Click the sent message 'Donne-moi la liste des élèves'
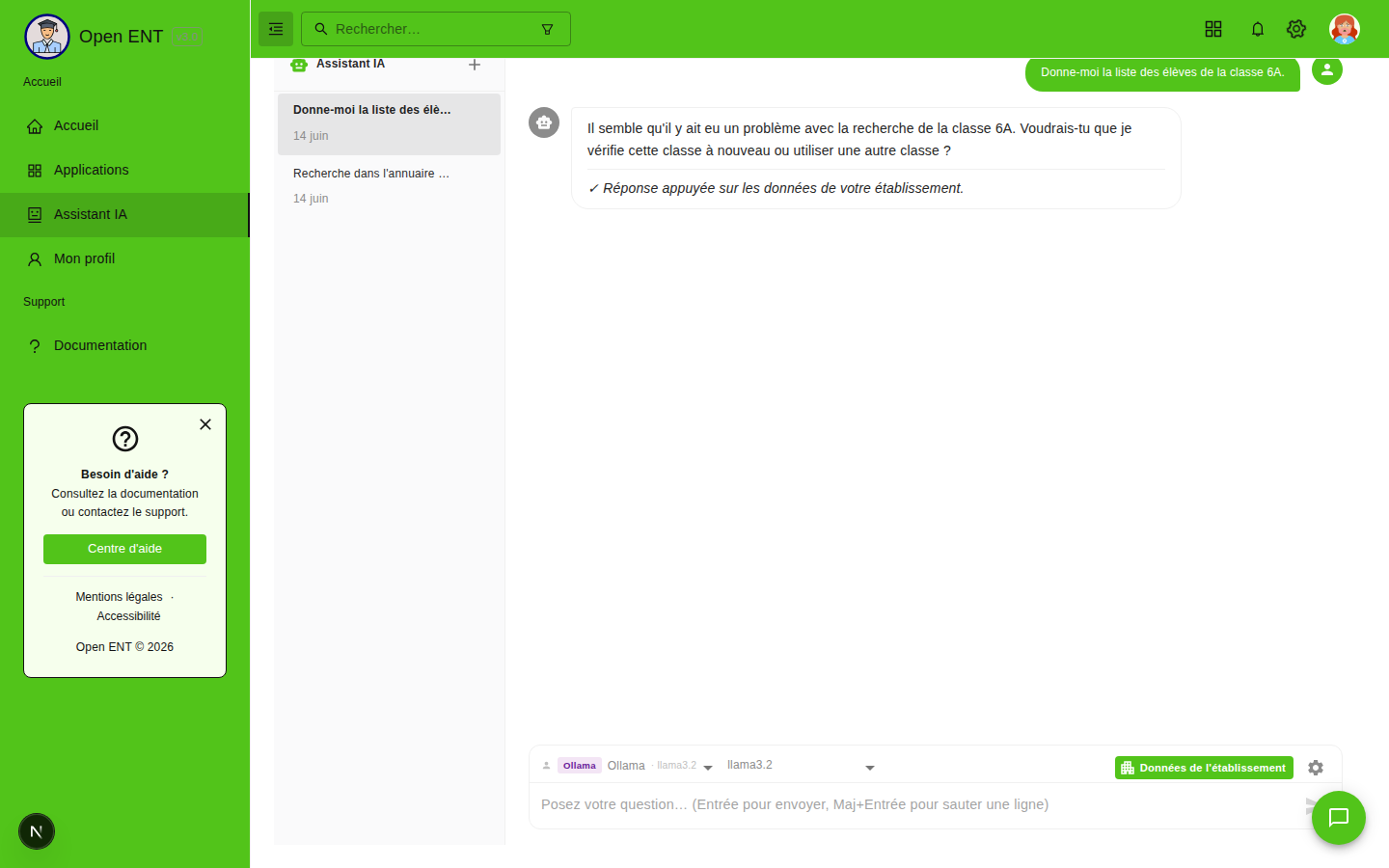The image size is (1389, 868). click(1162, 72)
